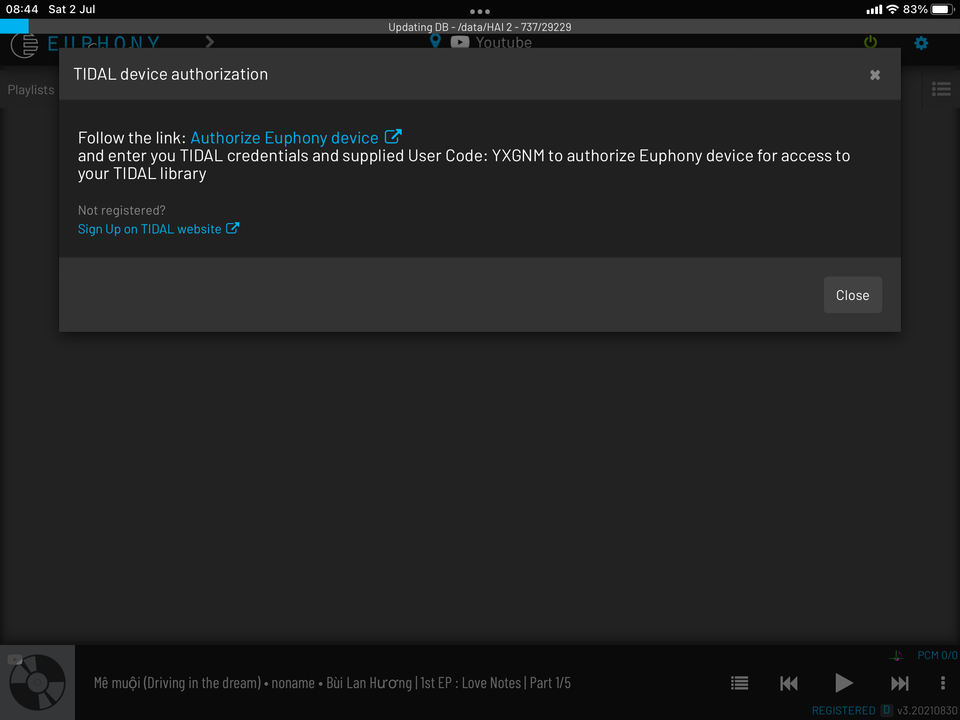Click the album art disc thumbnail
This screenshot has height=720, width=960.
coord(37,682)
